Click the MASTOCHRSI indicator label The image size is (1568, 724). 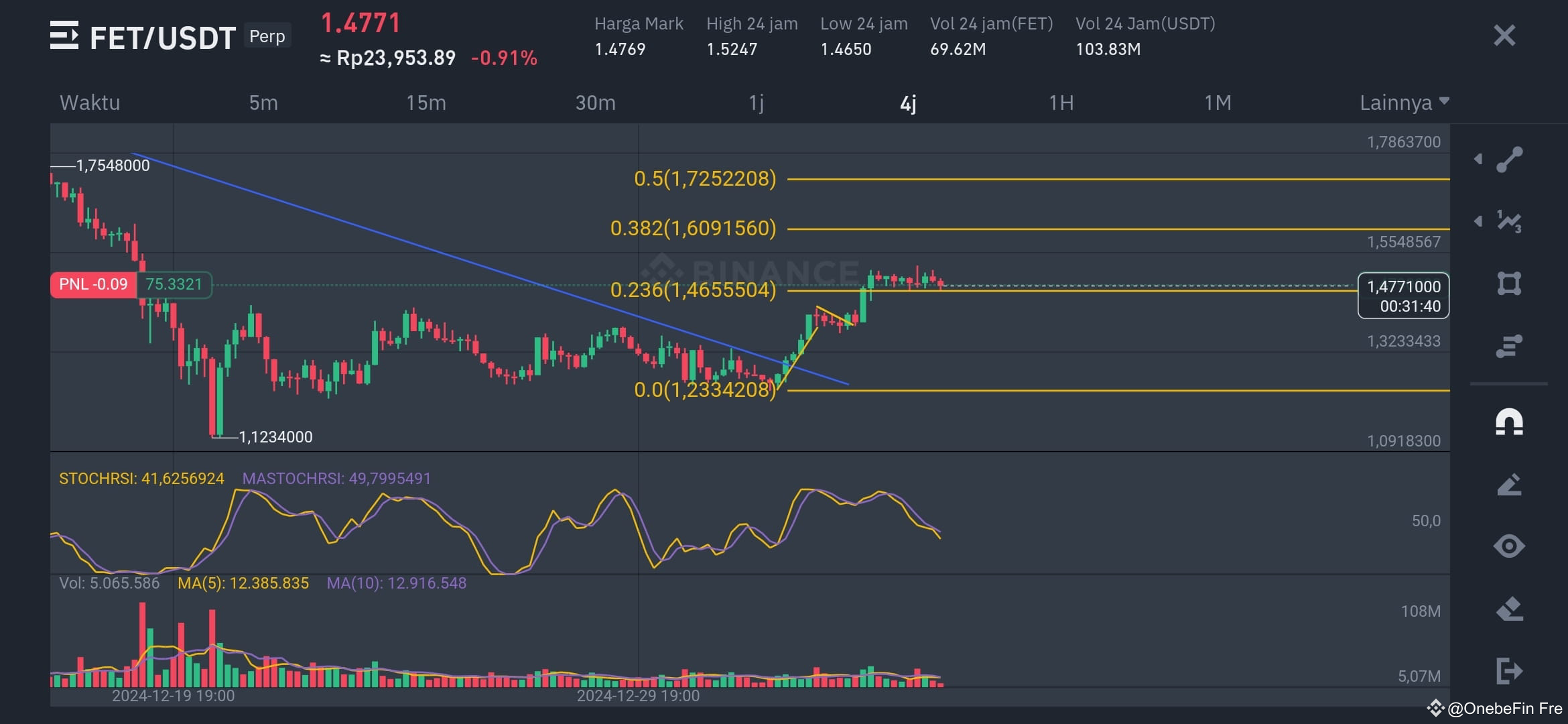(336, 479)
